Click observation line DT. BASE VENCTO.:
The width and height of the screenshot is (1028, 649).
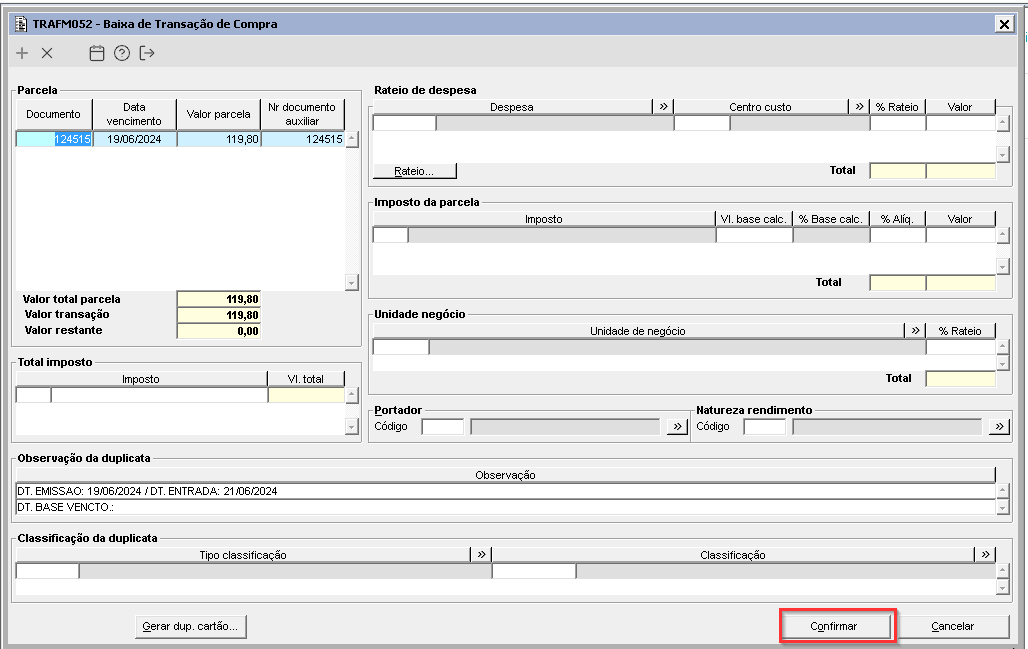[x=505, y=507]
